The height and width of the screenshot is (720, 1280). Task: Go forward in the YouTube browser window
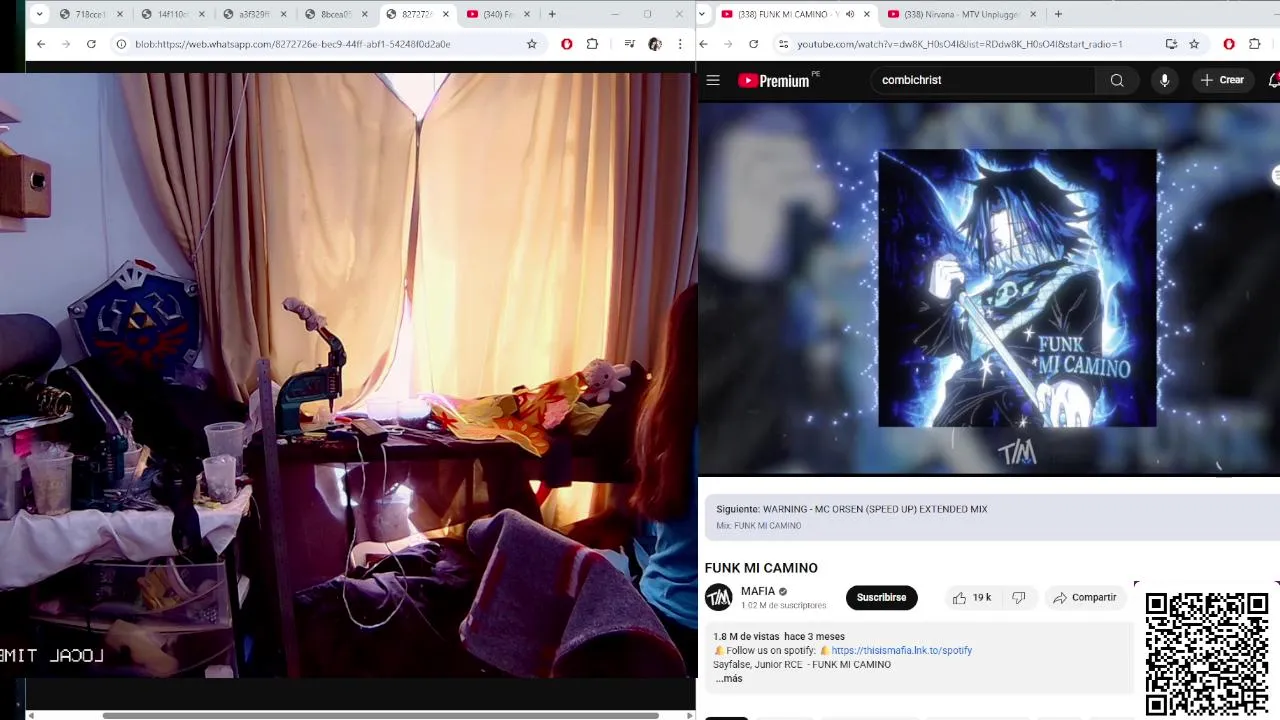(x=727, y=44)
